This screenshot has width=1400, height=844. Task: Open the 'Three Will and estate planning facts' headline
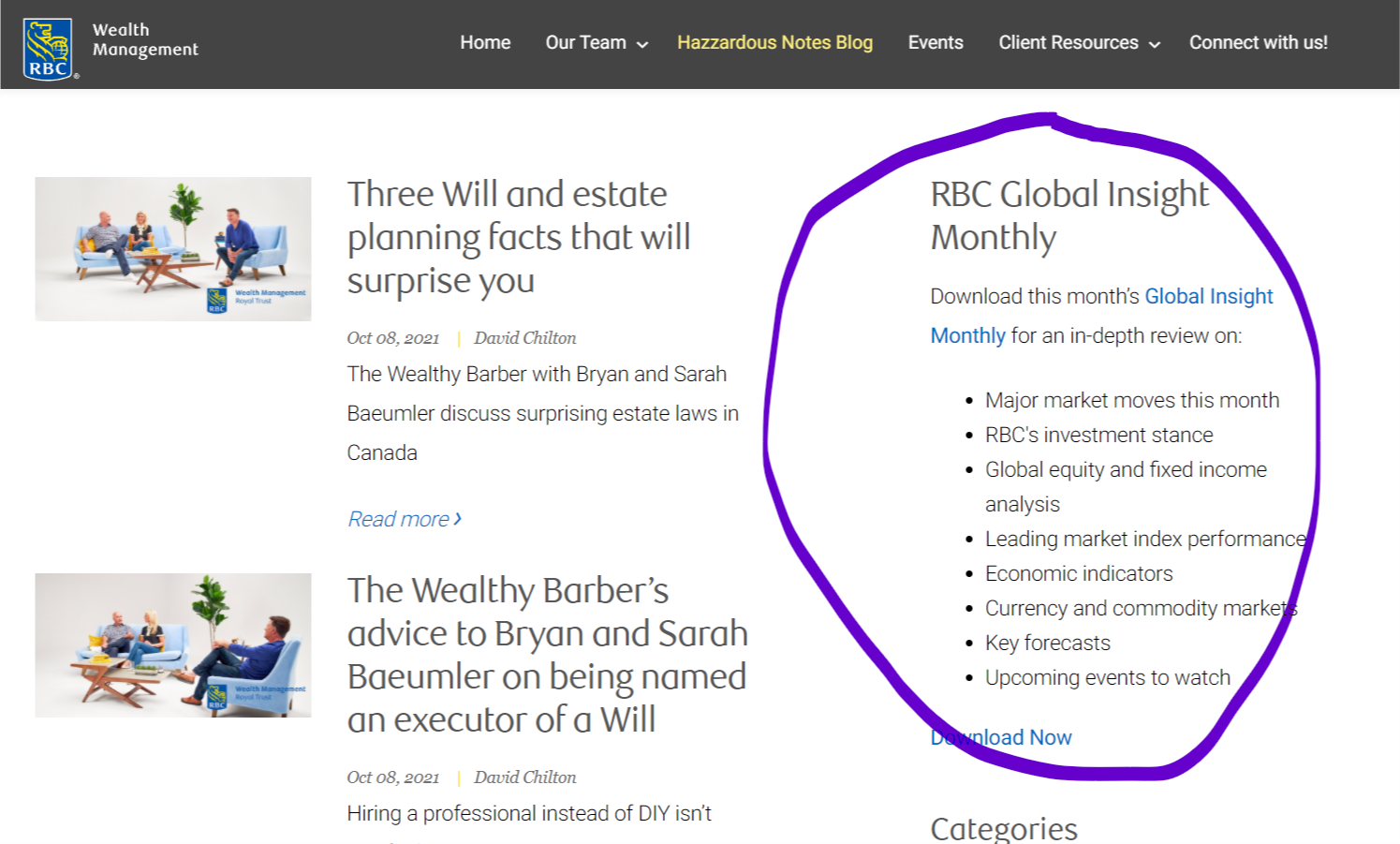[x=518, y=237]
